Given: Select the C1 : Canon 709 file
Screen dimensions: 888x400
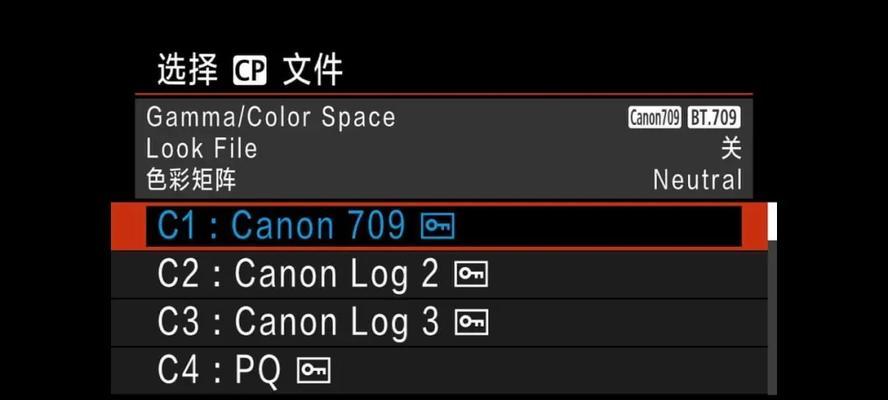Looking at the screenshot, I should 439,226.
